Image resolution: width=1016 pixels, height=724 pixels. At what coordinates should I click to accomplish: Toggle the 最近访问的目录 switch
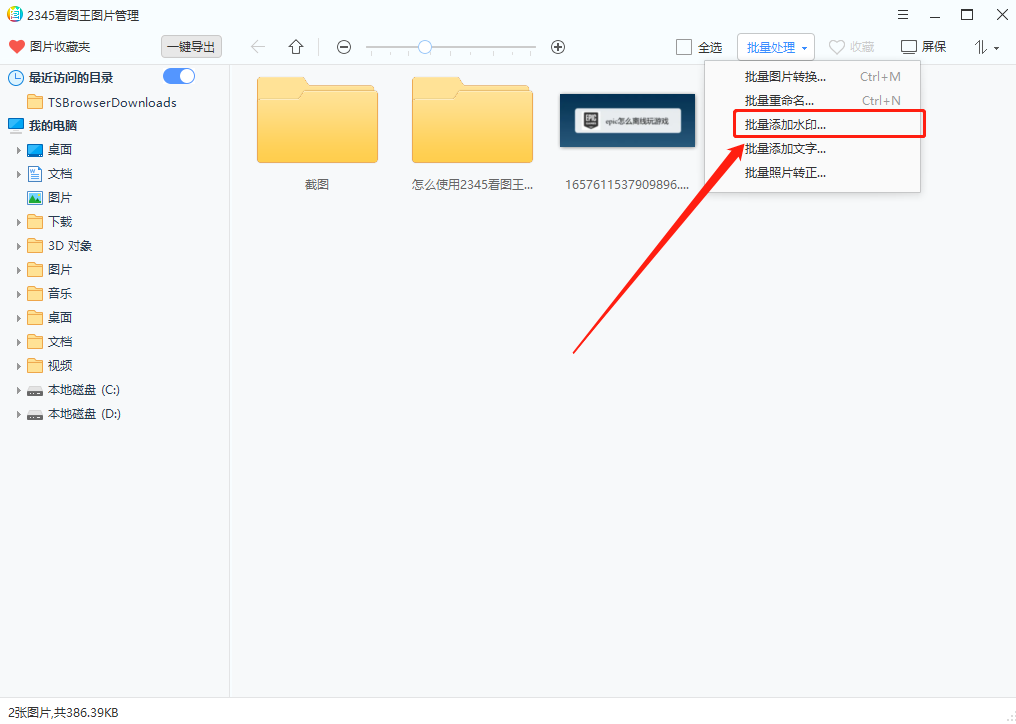[x=179, y=77]
